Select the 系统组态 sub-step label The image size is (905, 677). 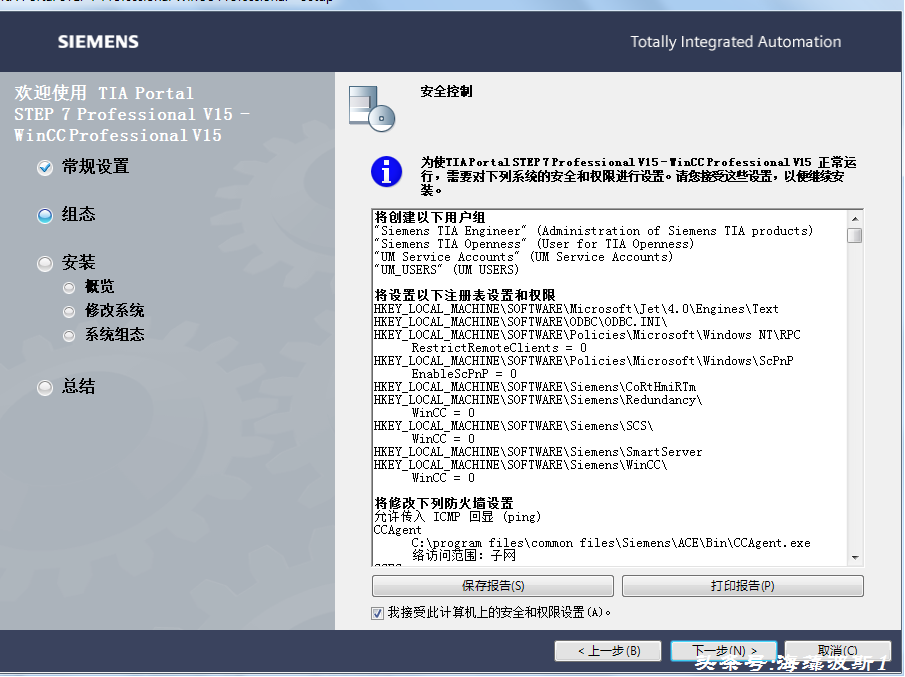click(115, 335)
